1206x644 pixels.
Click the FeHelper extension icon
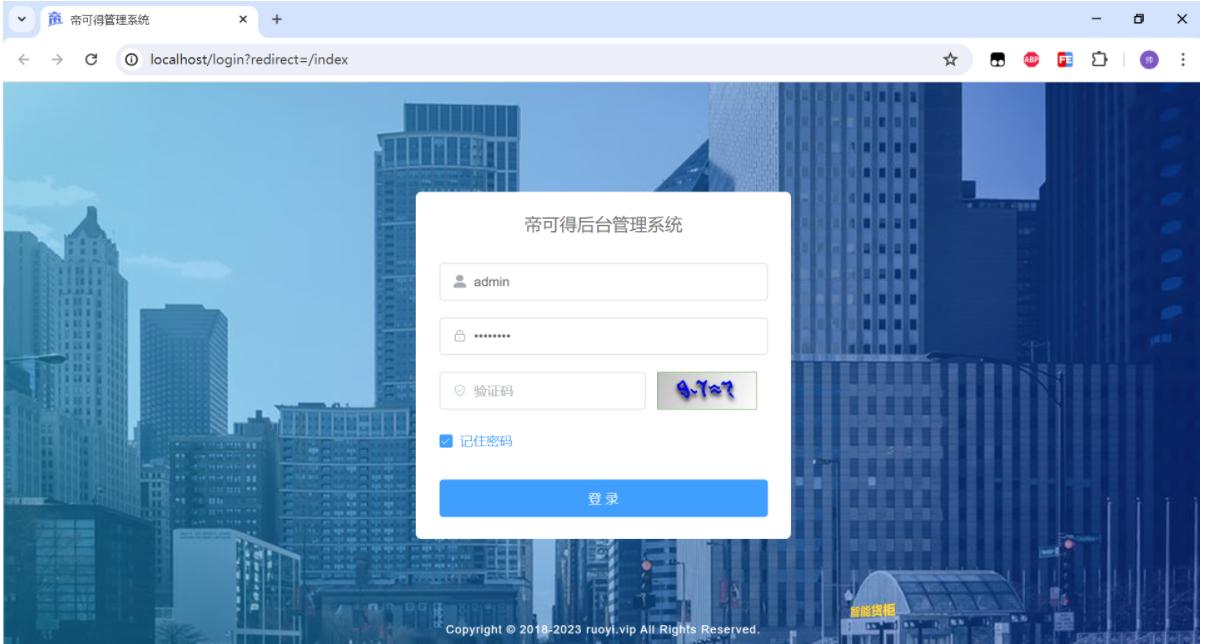[x=1065, y=59]
